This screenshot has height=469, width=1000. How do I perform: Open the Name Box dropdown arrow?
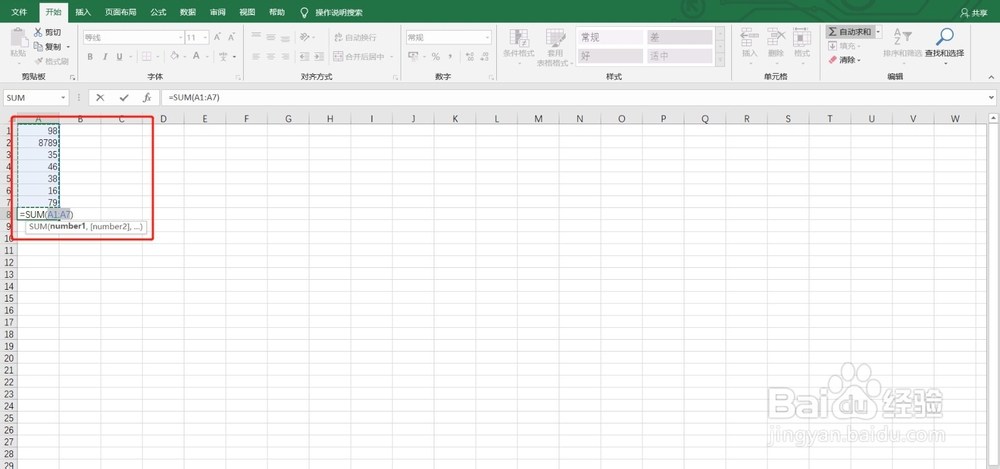tap(63, 98)
